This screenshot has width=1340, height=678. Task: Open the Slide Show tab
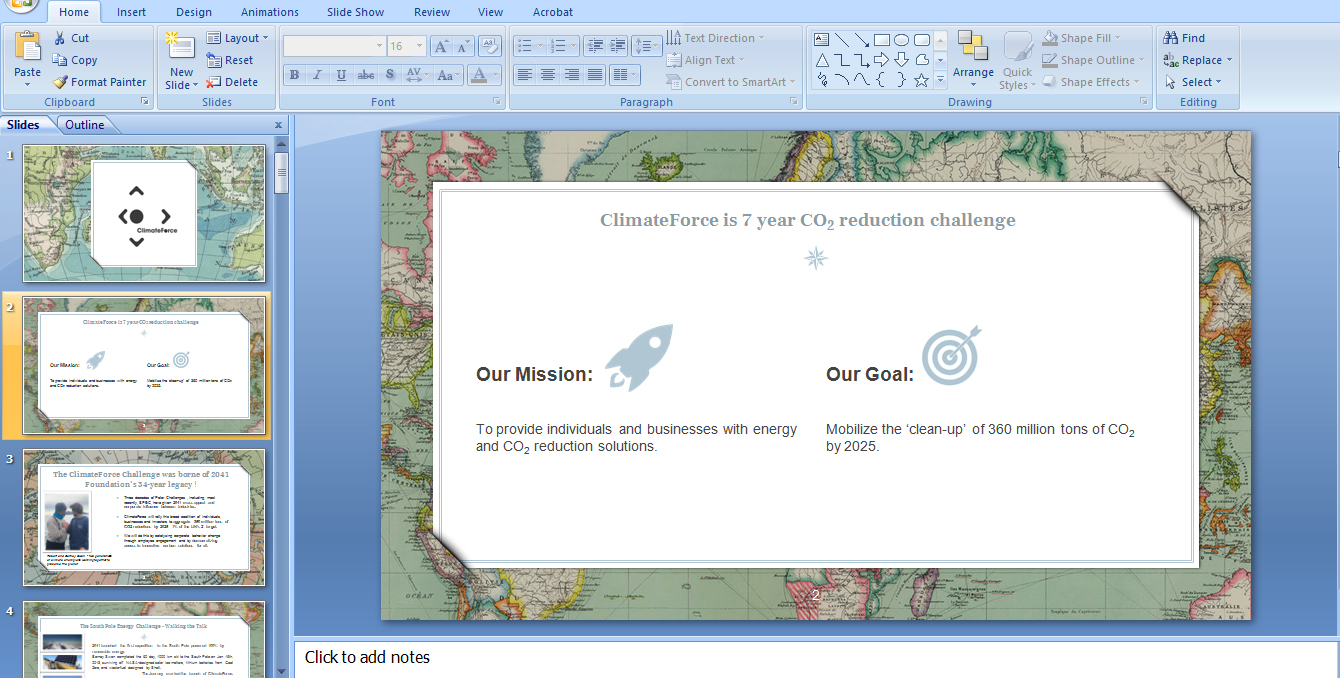356,12
